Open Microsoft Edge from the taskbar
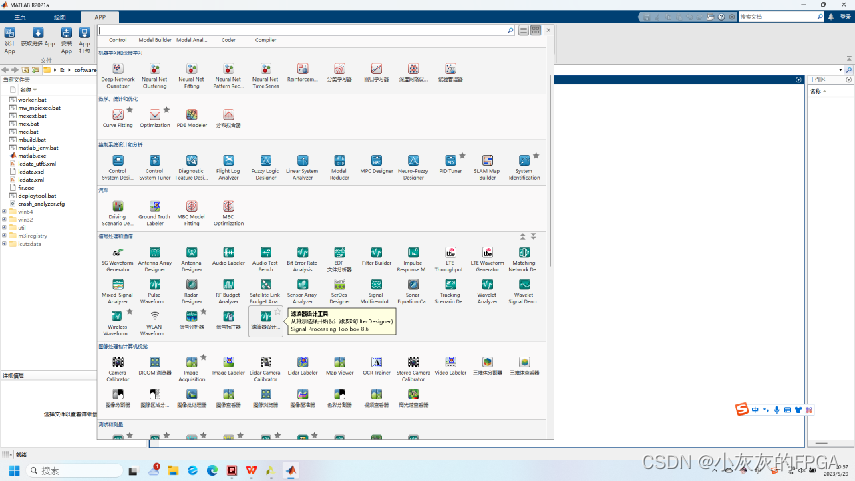Viewport: 855px width, 481px height. [x=212, y=470]
